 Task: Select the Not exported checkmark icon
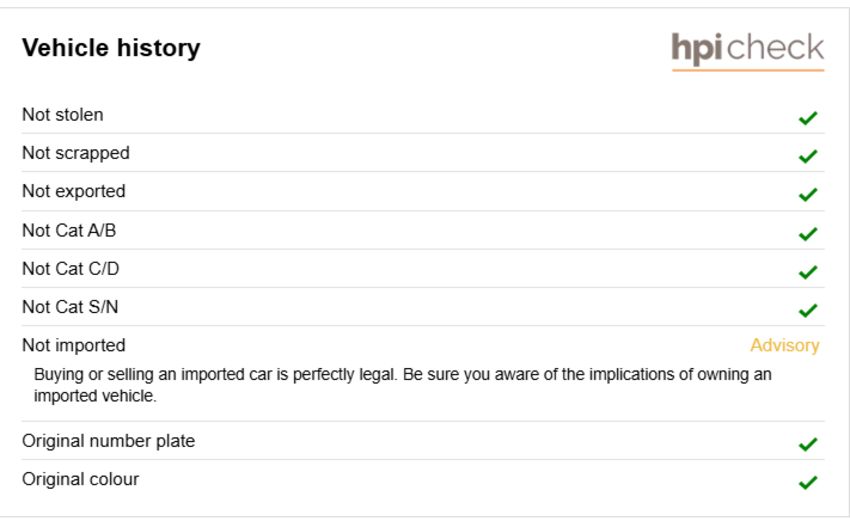(x=808, y=194)
